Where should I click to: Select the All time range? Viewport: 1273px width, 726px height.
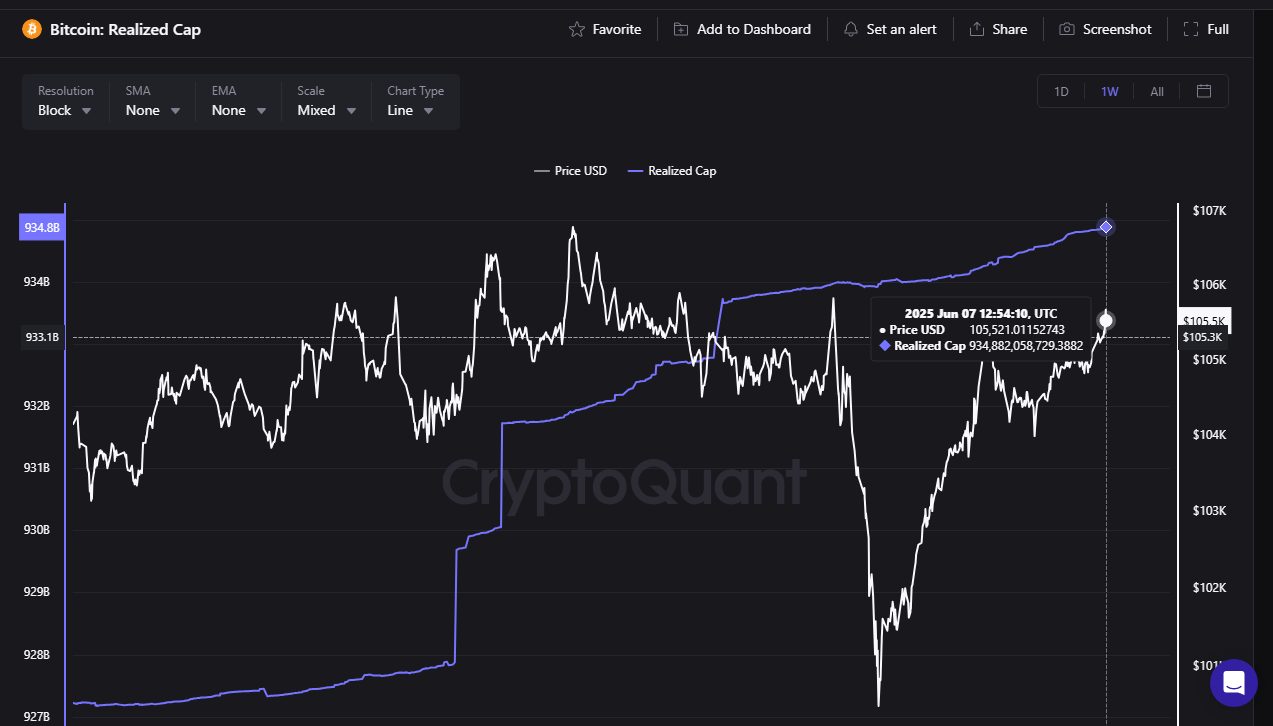pos(1157,91)
